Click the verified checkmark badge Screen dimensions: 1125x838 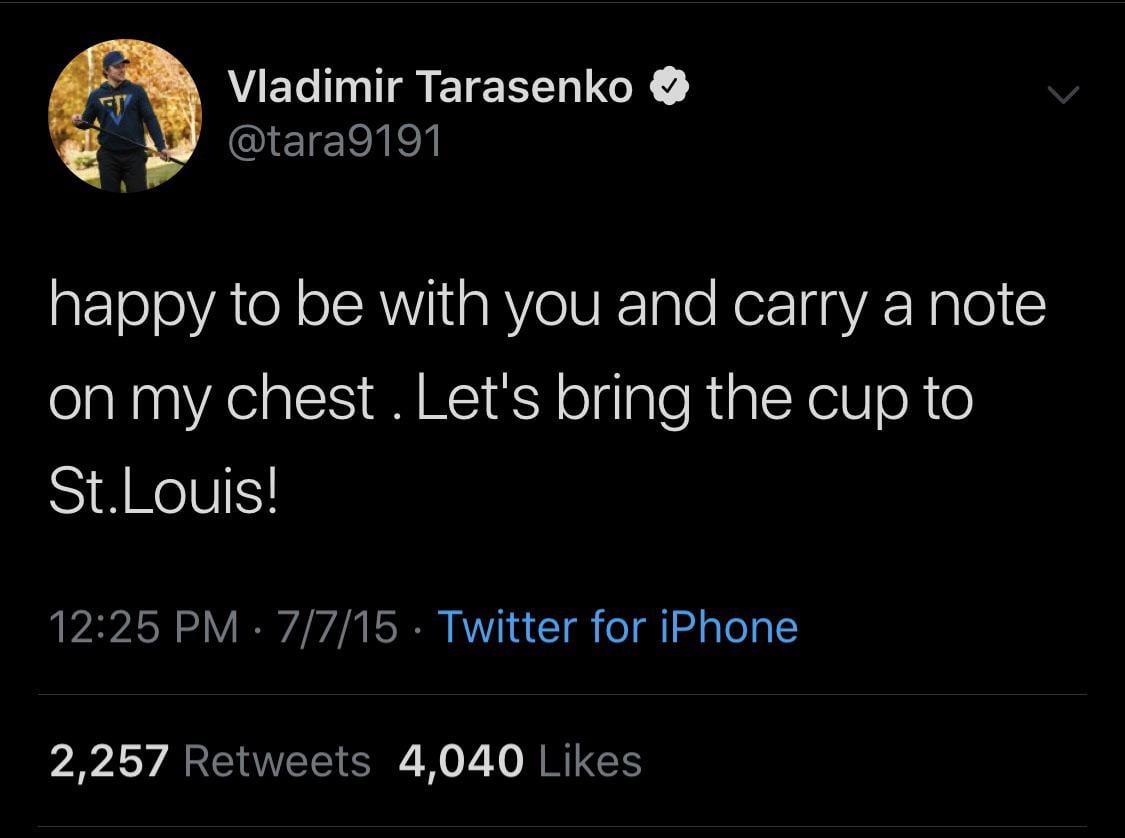(x=667, y=89)
